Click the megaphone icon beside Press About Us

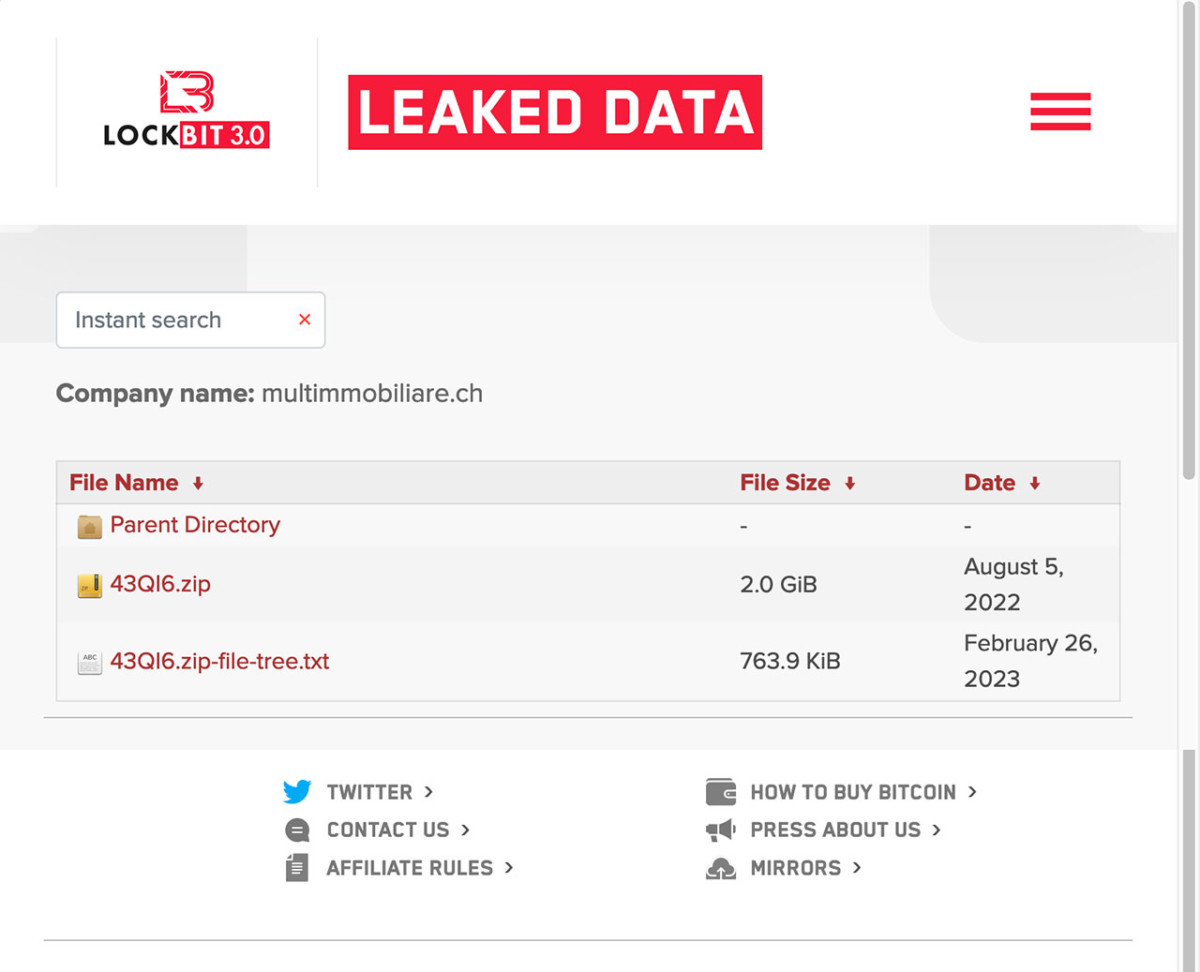coord(722,829)
